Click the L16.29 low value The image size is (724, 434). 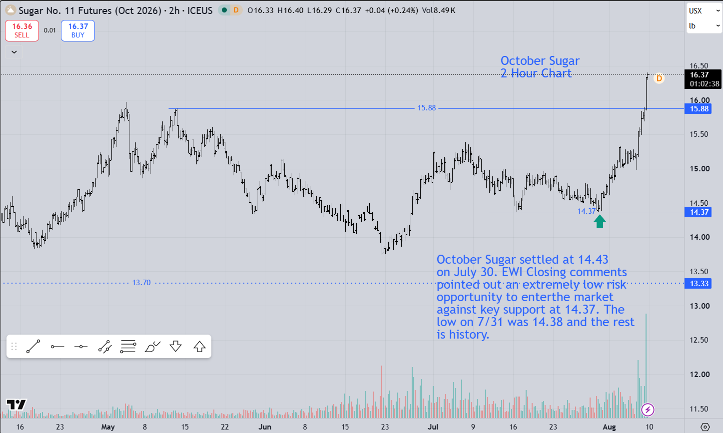coord(320,10)
